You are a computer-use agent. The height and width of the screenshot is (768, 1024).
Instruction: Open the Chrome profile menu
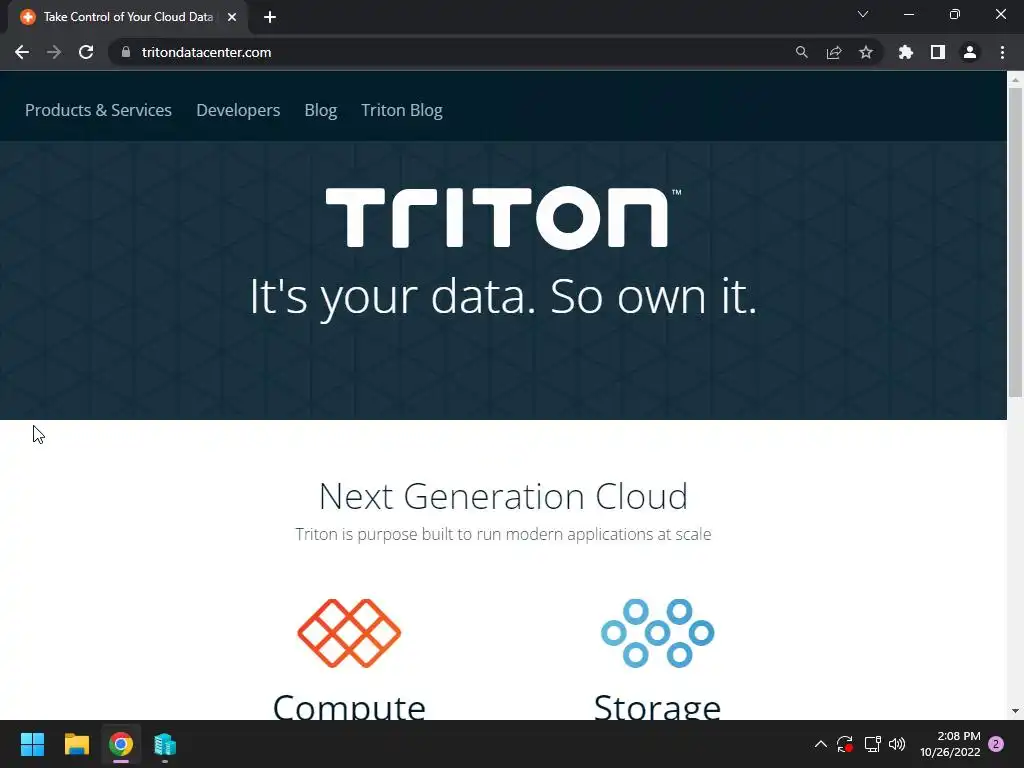[969, 52]
